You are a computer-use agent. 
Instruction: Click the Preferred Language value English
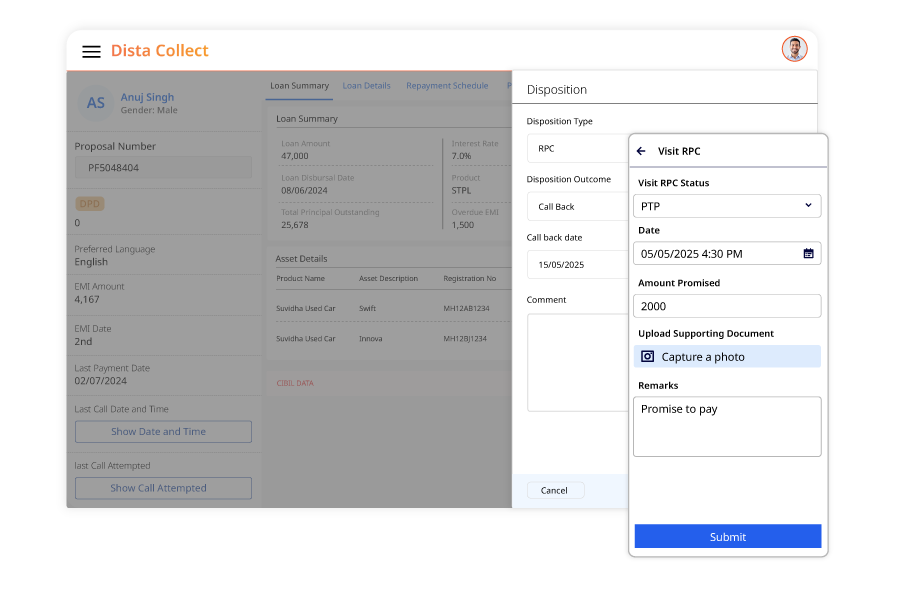[x=91, y=262]
